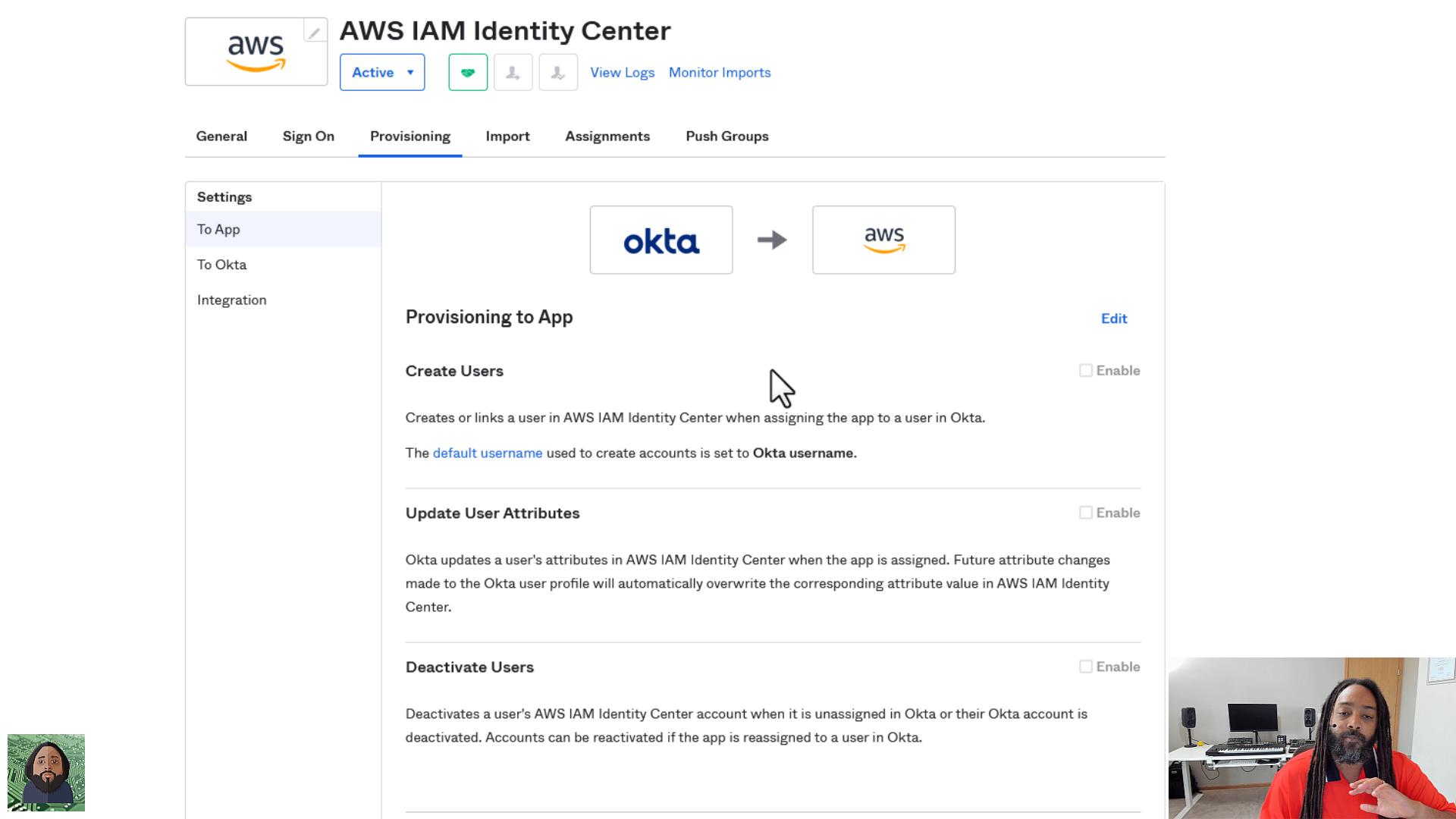
Task: Click the AWS logo box in diagram
Action: [883, 240]
